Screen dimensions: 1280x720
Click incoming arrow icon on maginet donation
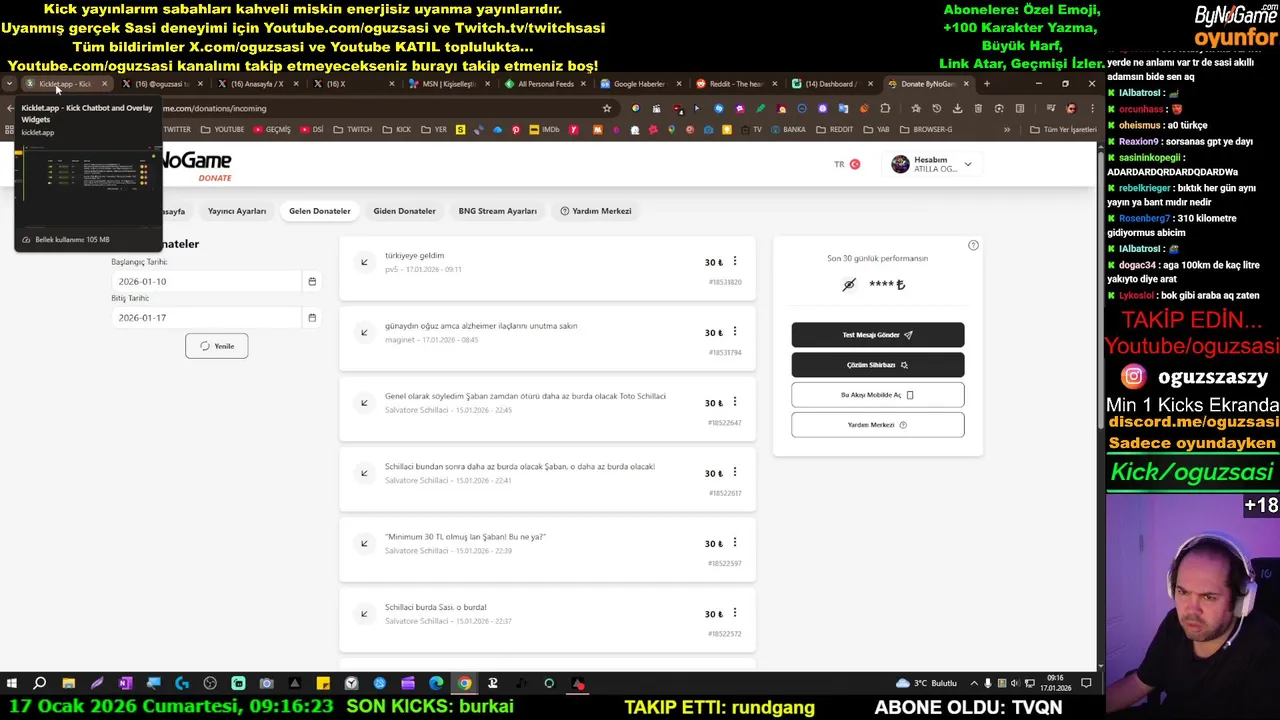point(364,332)
